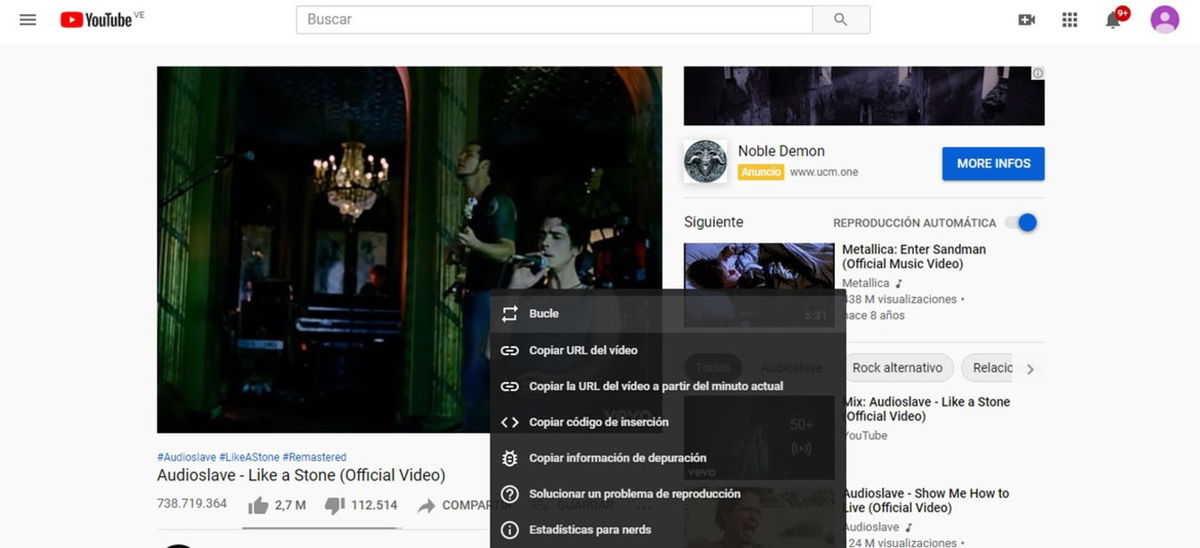
Task: Open Estadísticas para nerds
Action: [x=668, y=530]
